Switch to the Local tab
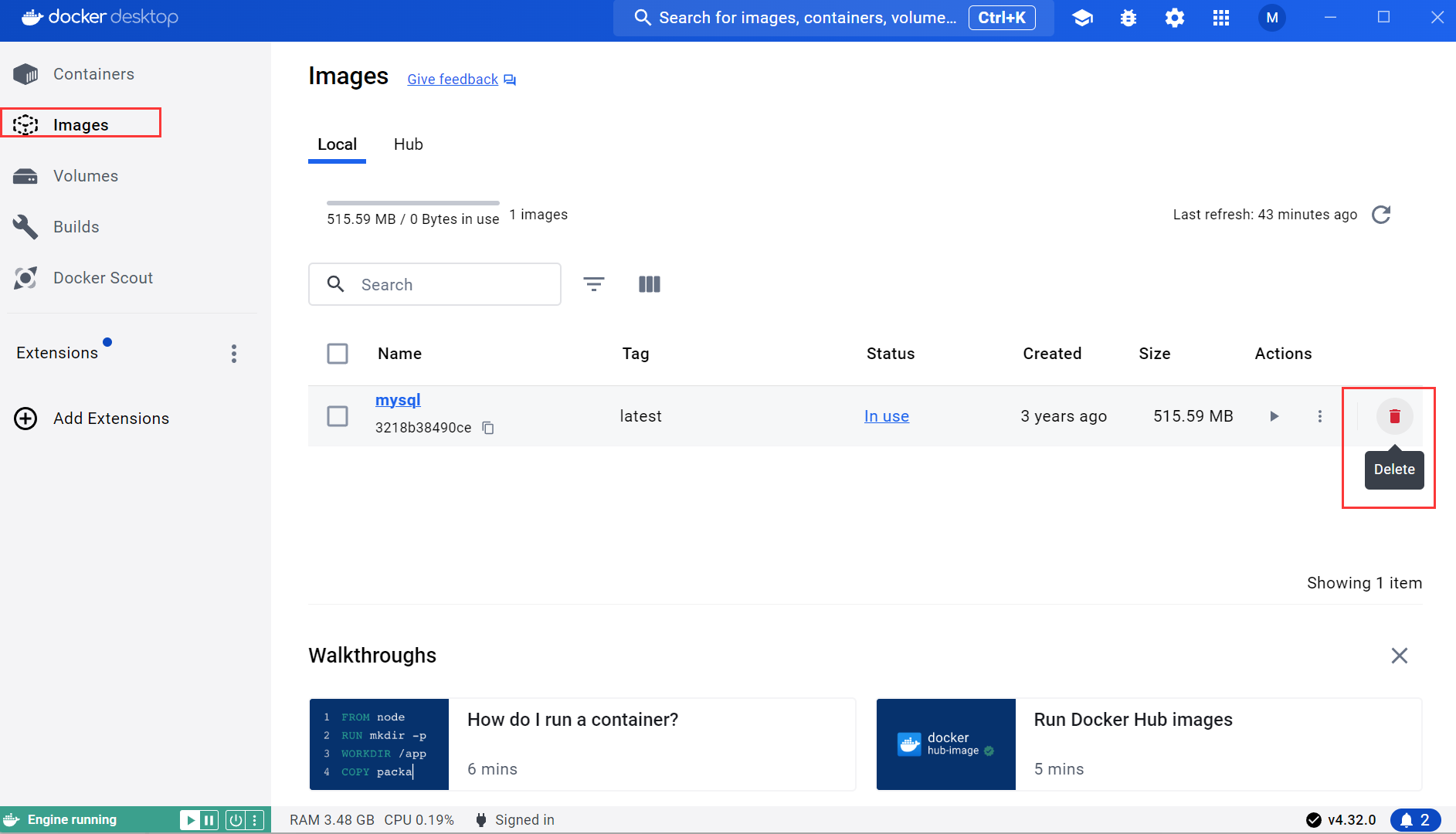Viewport: 1456px width, 834px height. tap(337, 144)
